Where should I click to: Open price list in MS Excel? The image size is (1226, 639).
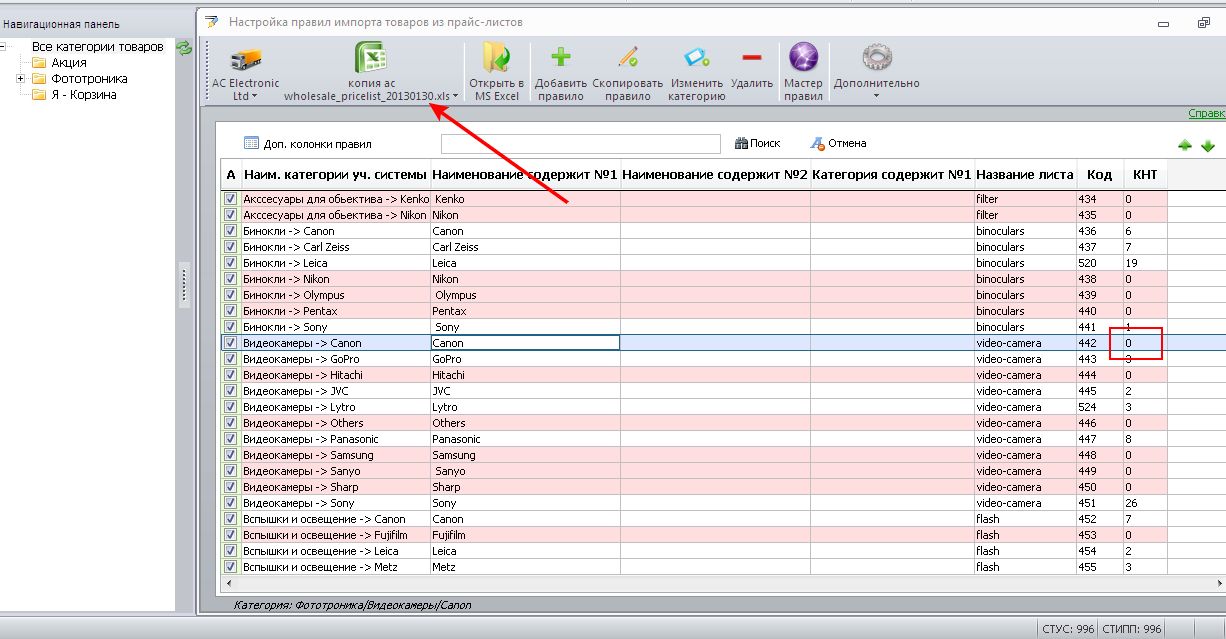[x=497, y=71]
